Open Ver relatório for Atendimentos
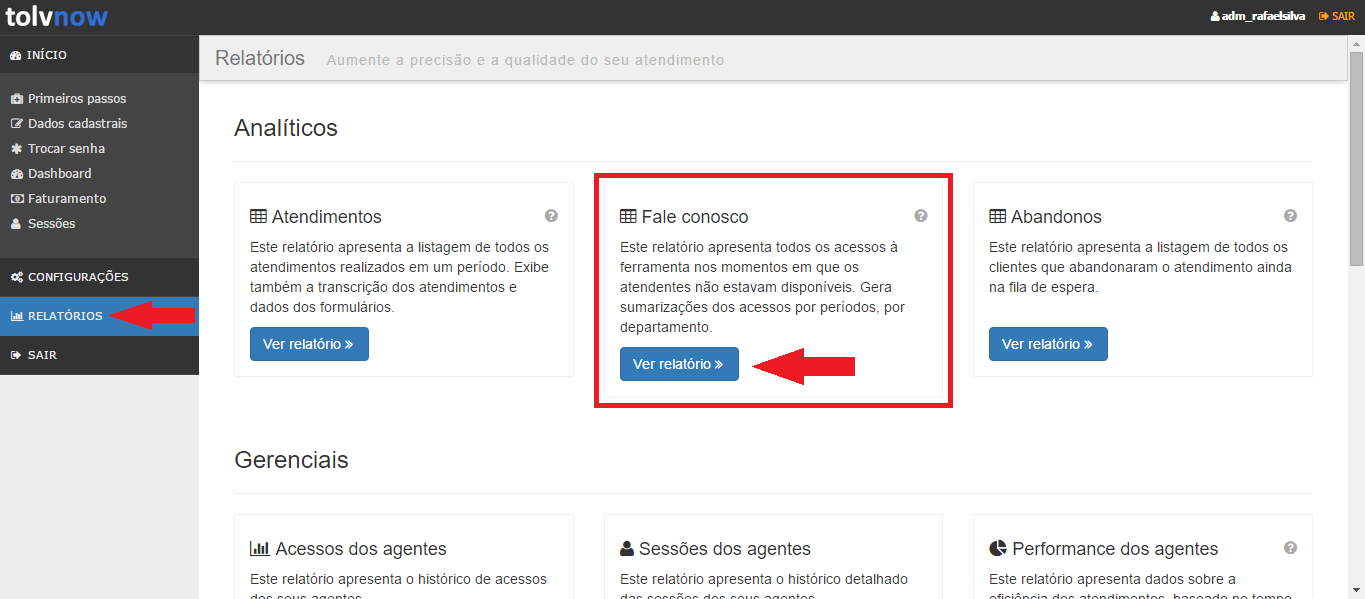Image resolution: width=1365 pixels, height=599 pixels. (309, 344)
